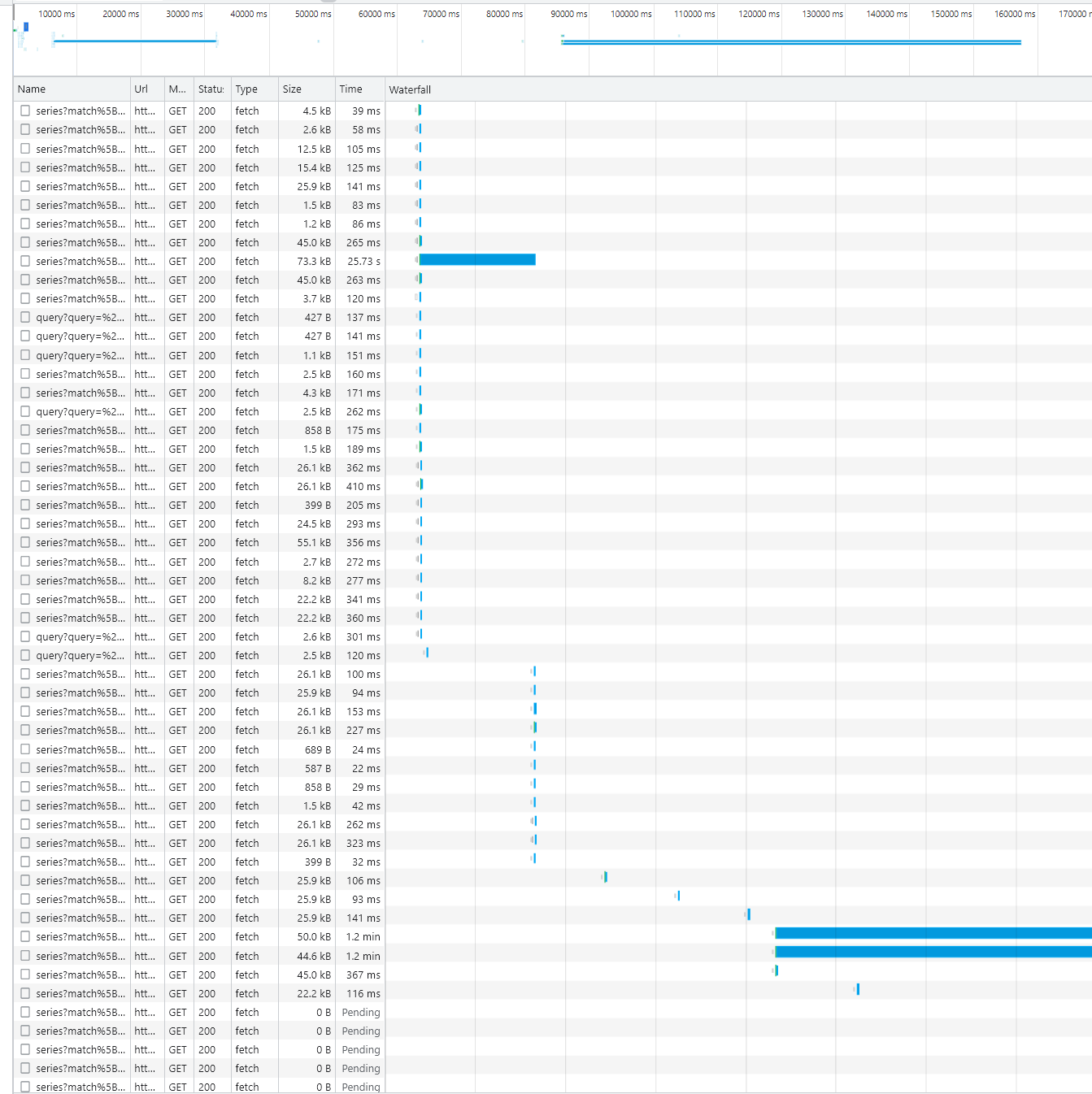
Task: Click the long blue waterfall bar around 70000 ms
Action: [476, 261]
